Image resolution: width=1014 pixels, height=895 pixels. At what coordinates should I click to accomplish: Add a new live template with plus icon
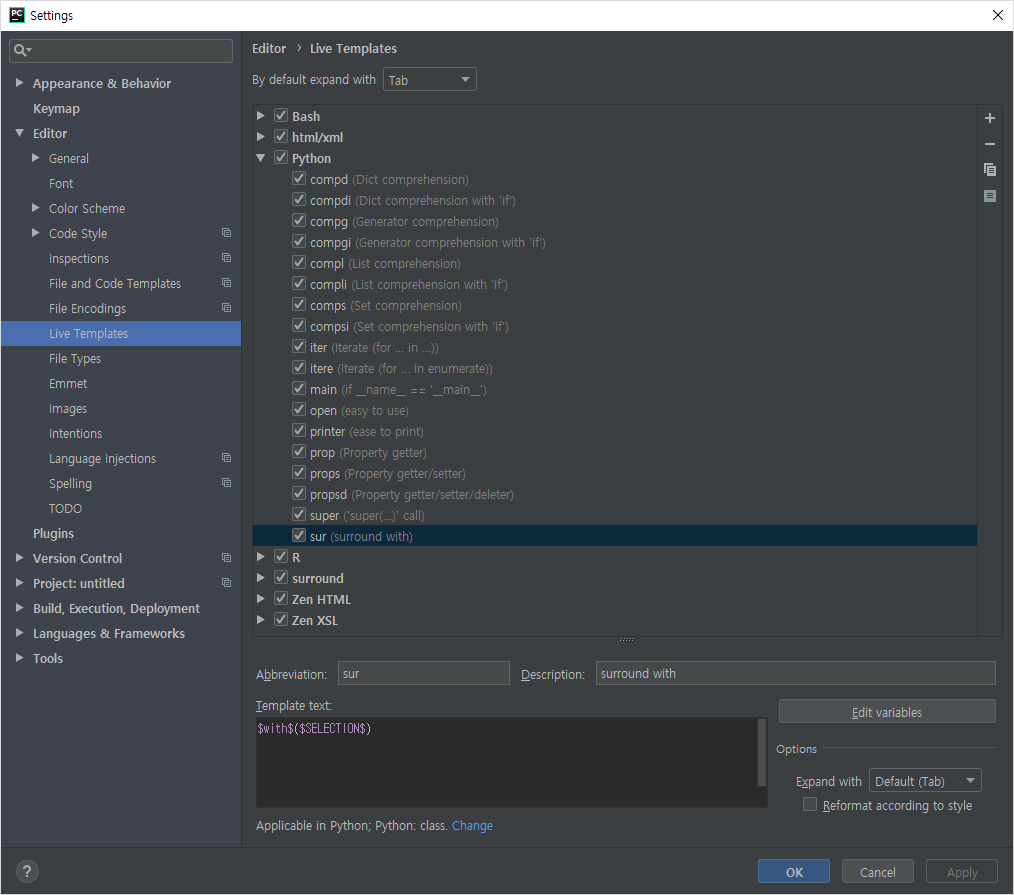point(989,117)
